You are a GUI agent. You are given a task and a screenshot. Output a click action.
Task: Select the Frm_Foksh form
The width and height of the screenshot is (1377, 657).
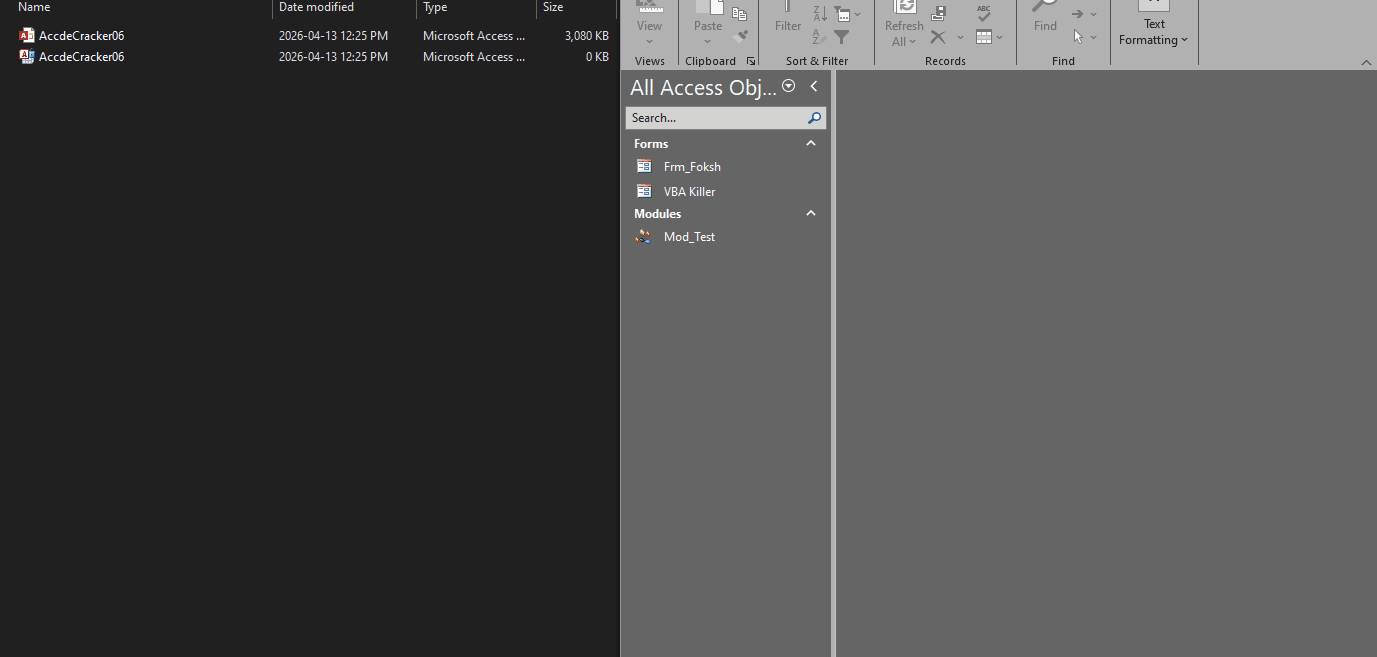(692, 167)
